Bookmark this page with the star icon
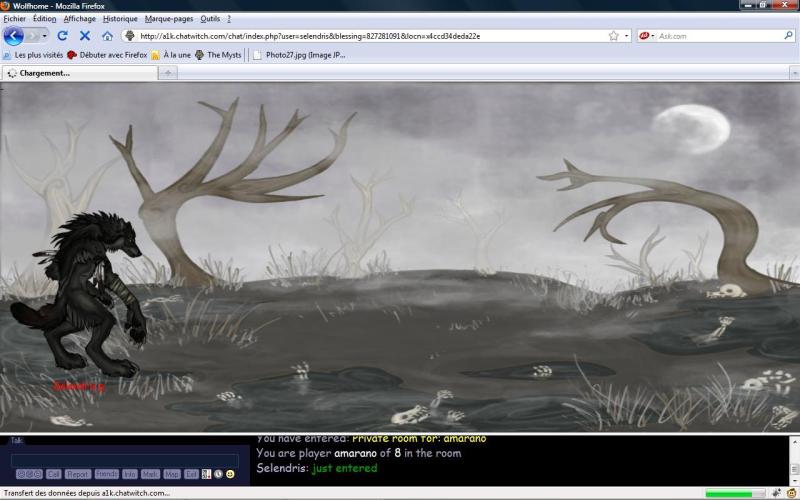Screen dimensions: 800x500 [x=613, y=36]
